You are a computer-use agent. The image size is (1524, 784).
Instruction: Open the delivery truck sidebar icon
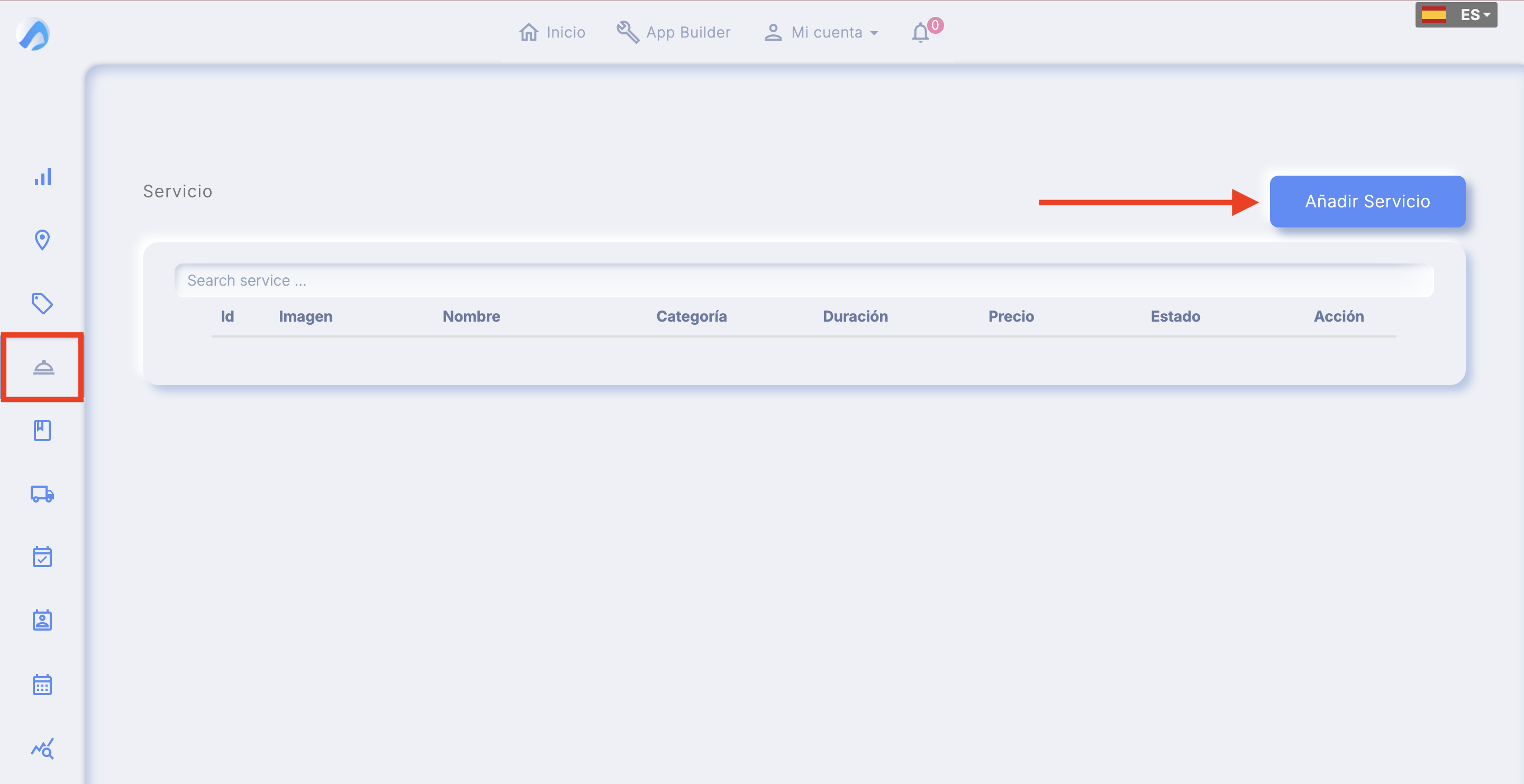pos(42,494)
